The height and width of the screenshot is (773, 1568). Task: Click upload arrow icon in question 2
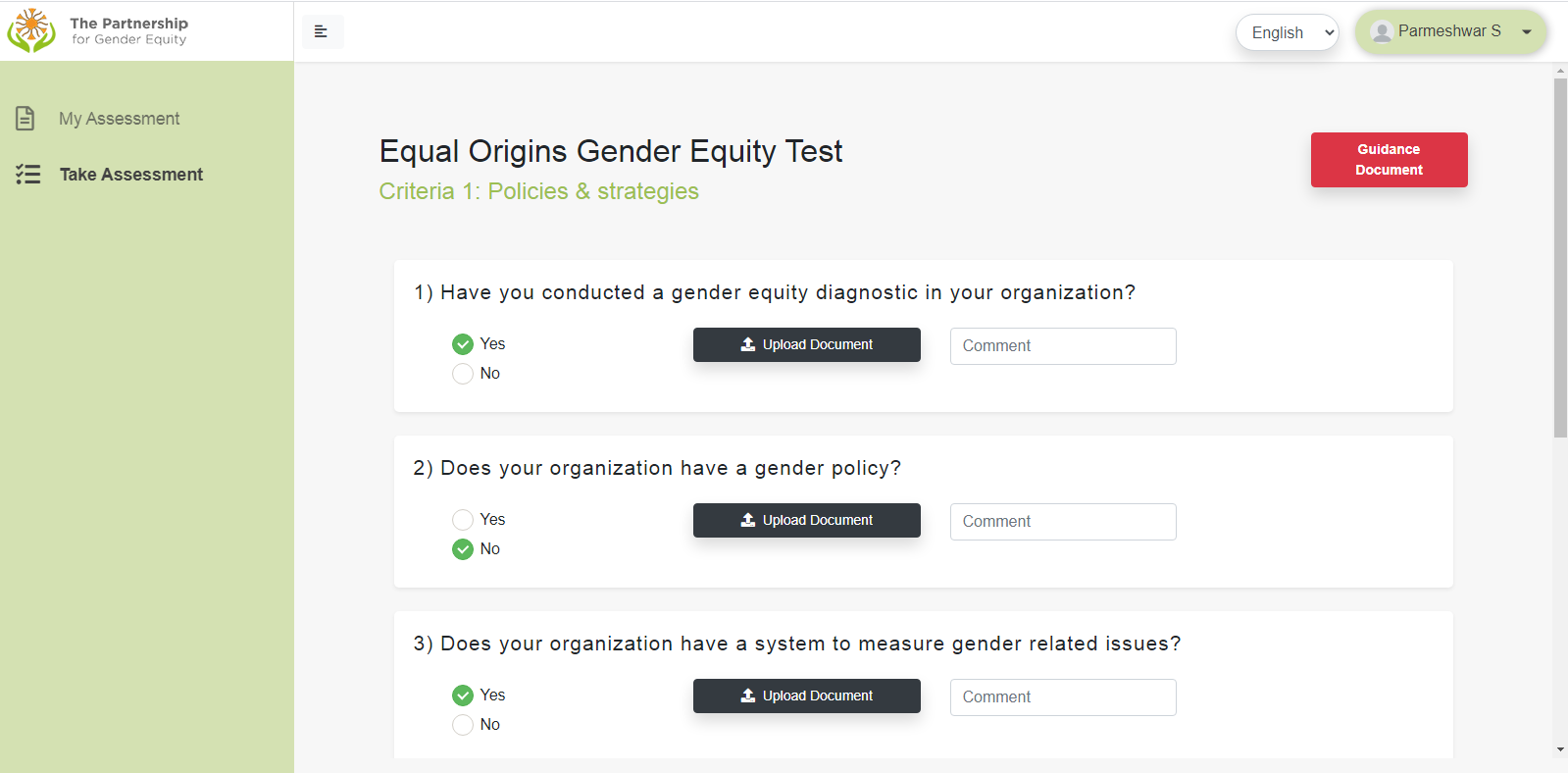(x=748, y=520)
